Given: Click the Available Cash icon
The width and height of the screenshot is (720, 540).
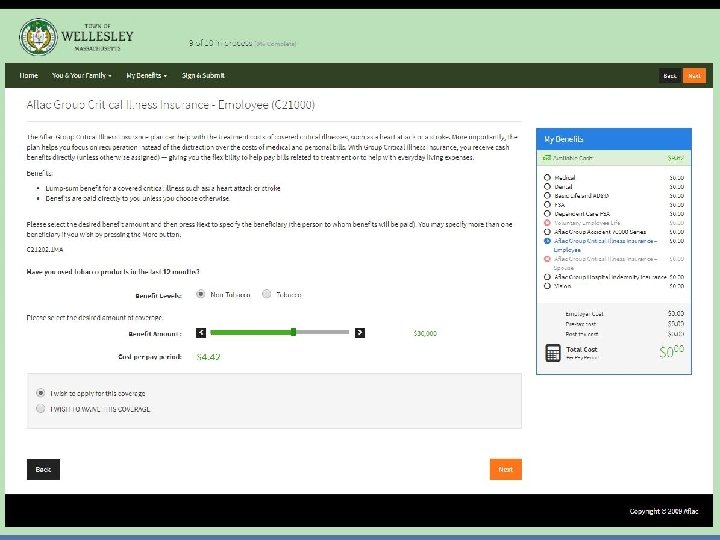Looking at the screenshot, I should (x=547, y=158).
